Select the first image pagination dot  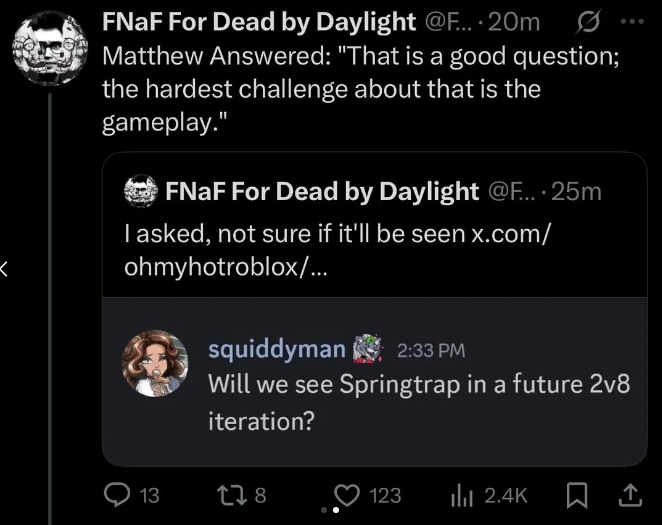coord(324,510)
